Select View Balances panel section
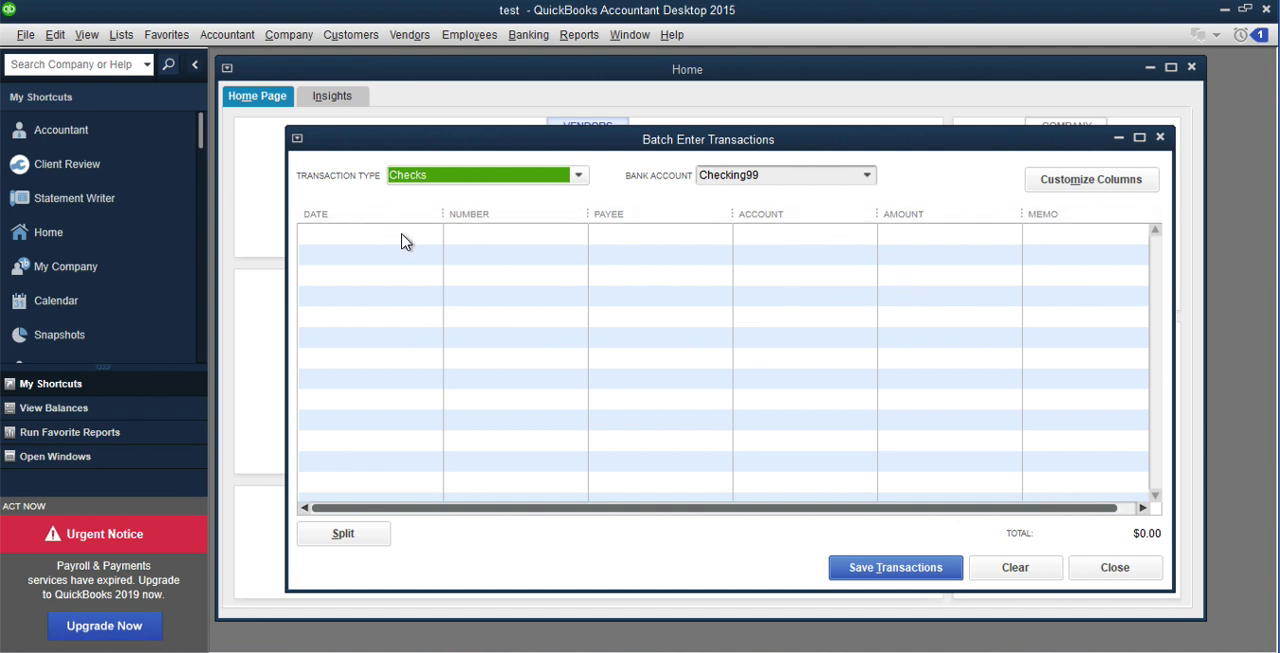This screenshot has height=653, width=1280. point(104,408)
